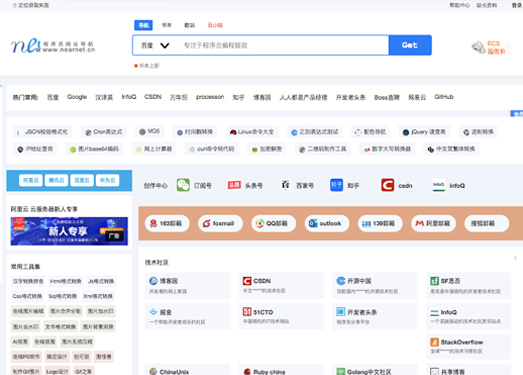Click the infoQ icon in 创作中心
Viewport: 523px width, 375px height.
pos(439,185)
